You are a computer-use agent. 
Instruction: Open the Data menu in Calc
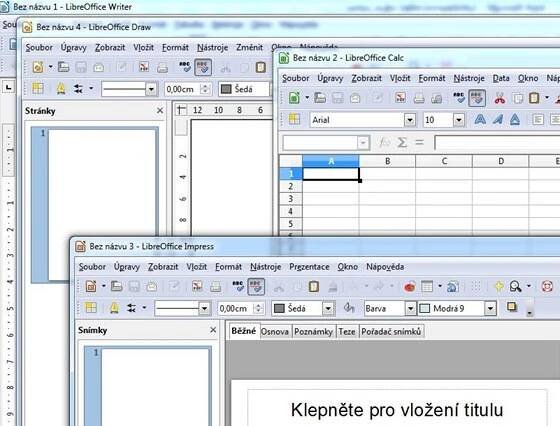[501, 78]
